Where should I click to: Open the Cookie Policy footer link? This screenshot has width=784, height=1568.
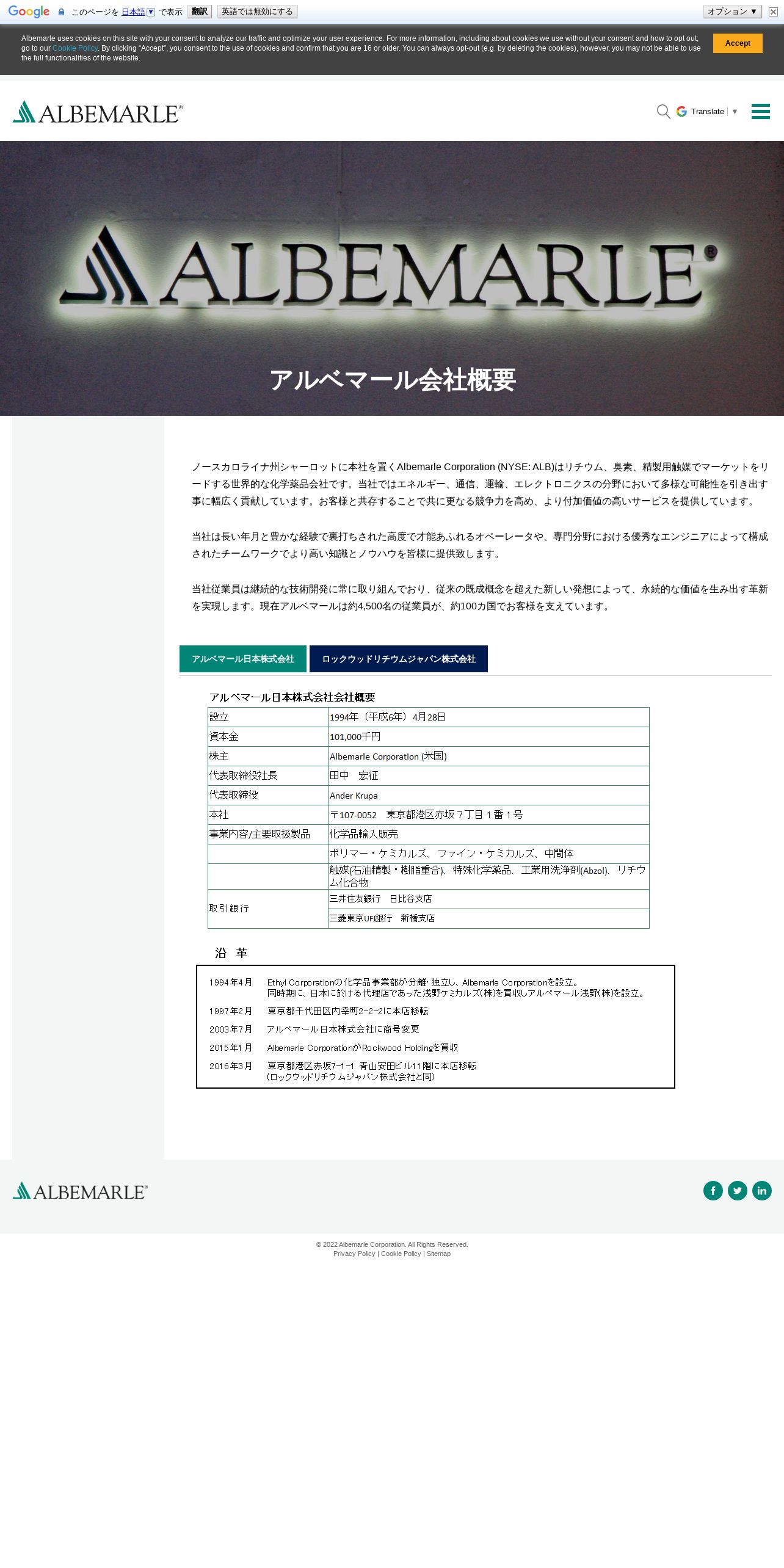click(401, 1254)
